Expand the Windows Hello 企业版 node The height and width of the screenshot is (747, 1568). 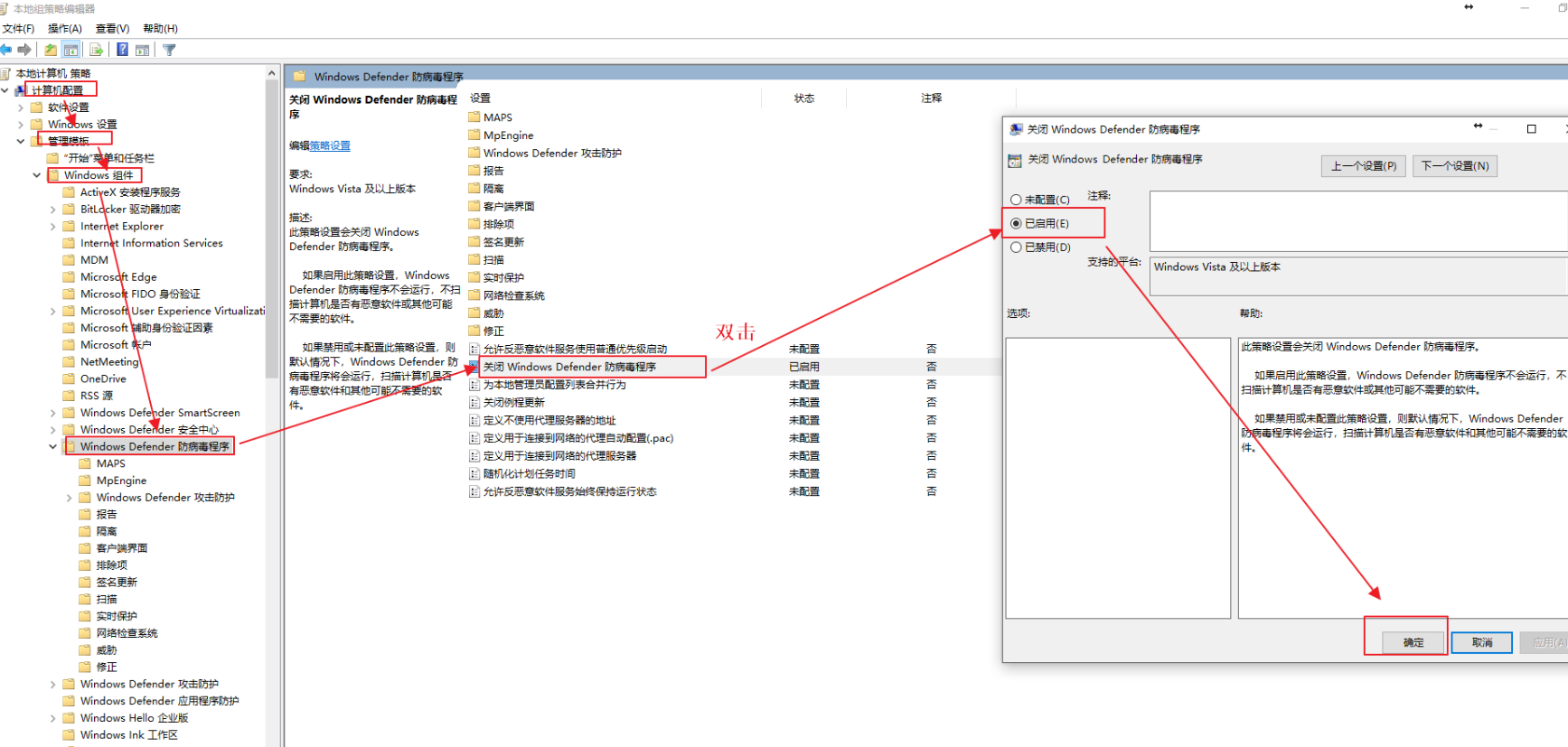click(x=53, y=718)
